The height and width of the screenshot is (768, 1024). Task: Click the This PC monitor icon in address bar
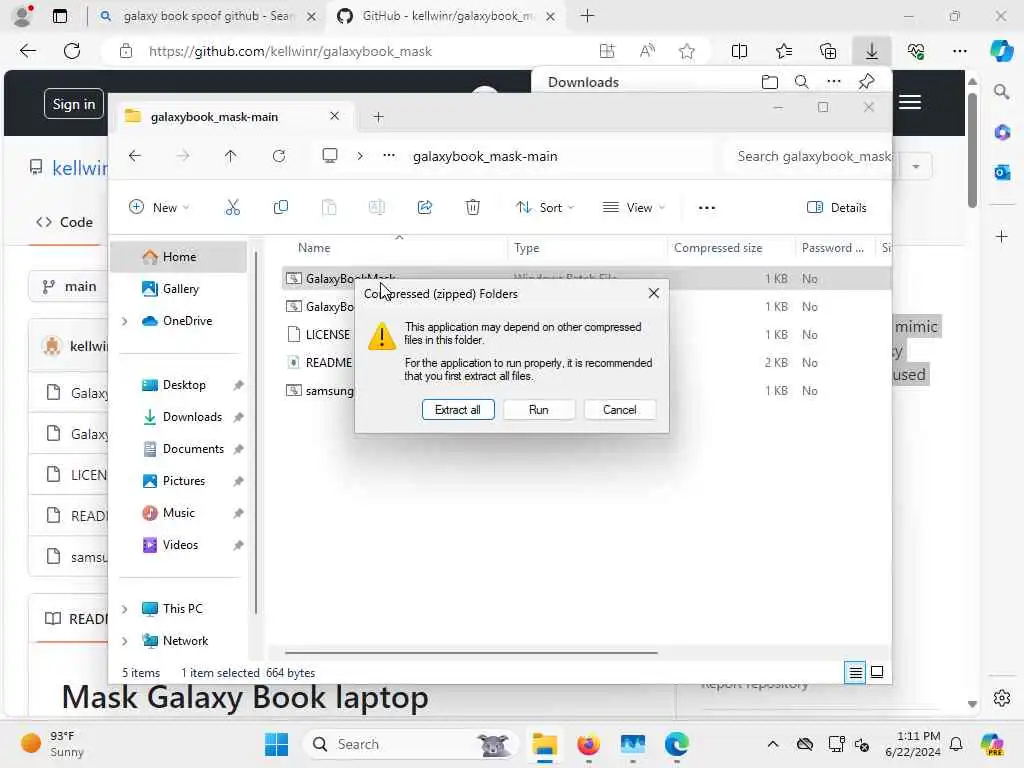click(x=330, y=156)
